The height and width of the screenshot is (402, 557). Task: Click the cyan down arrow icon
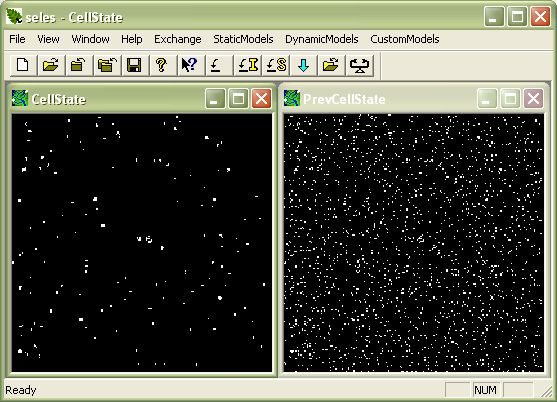(x=304, y=65)
